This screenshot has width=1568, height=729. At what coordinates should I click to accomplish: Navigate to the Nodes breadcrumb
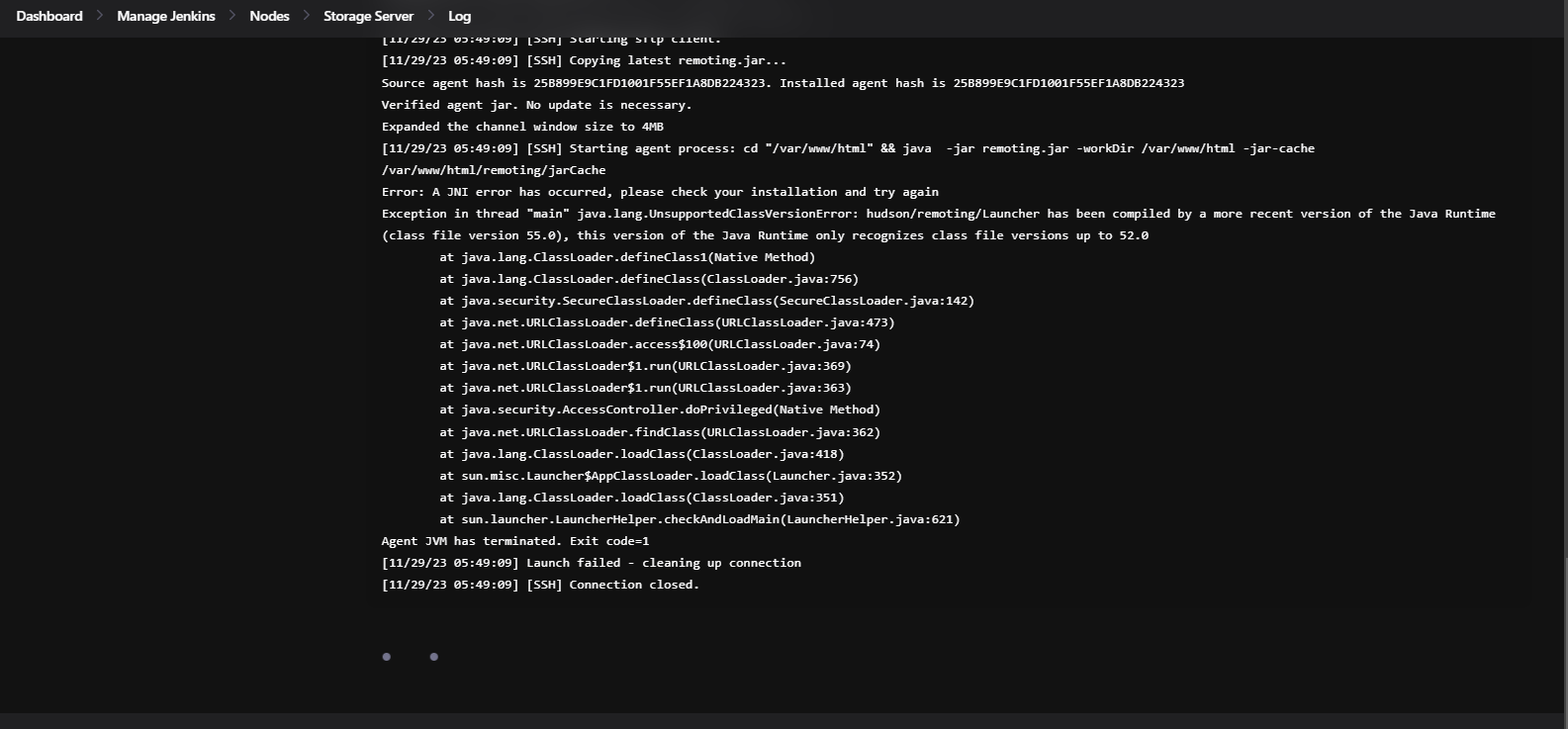click(269, 16)
